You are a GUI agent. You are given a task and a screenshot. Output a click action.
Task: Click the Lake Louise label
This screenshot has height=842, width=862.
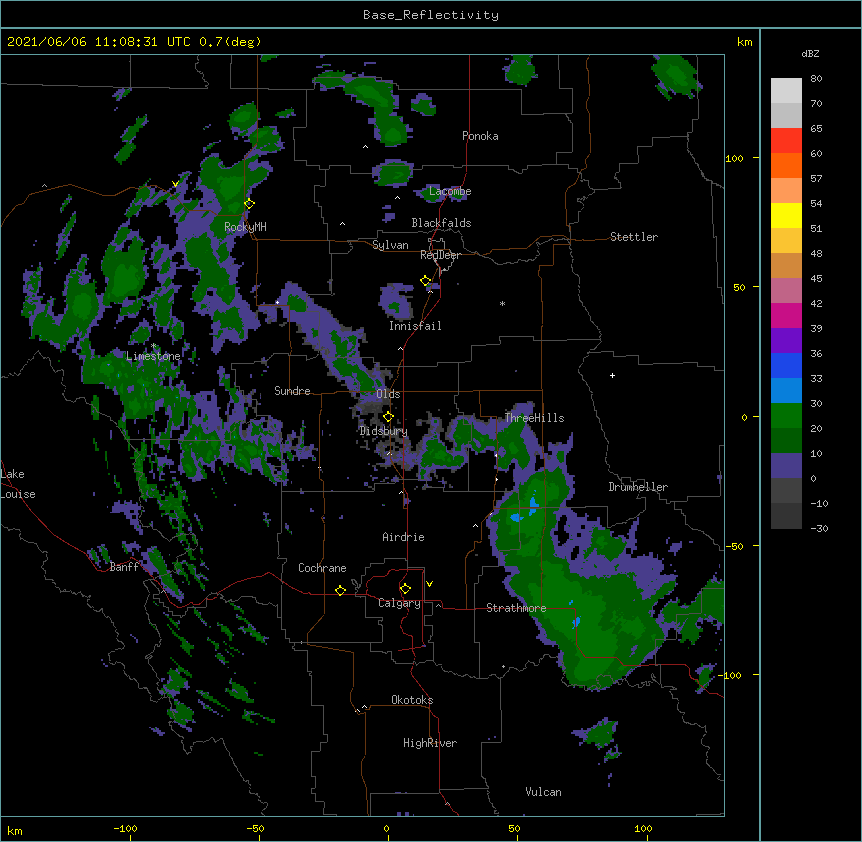(x=18, y=484)
